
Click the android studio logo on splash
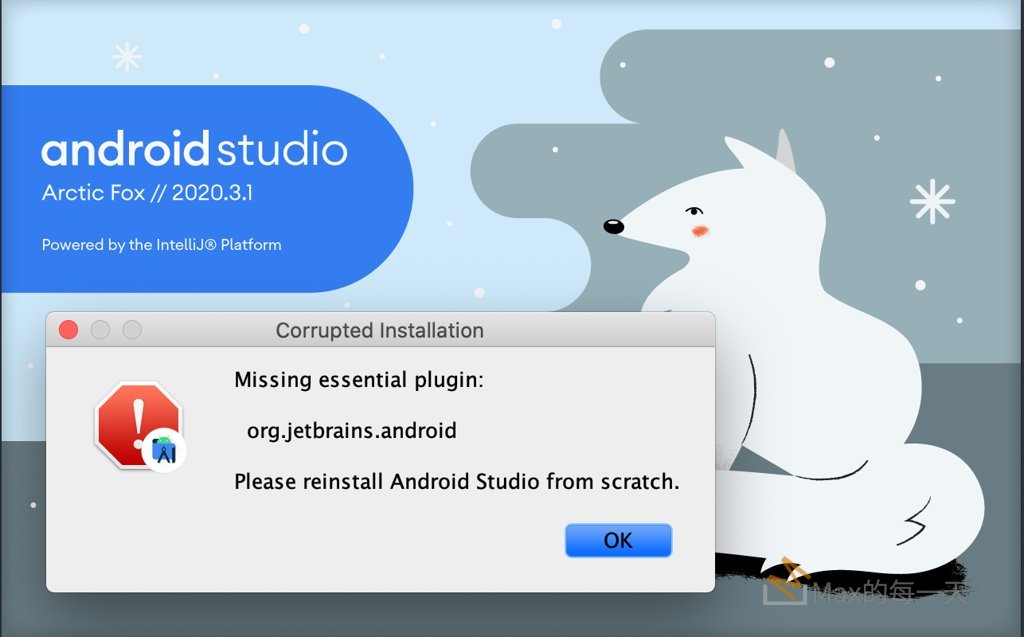pos(194,150)
